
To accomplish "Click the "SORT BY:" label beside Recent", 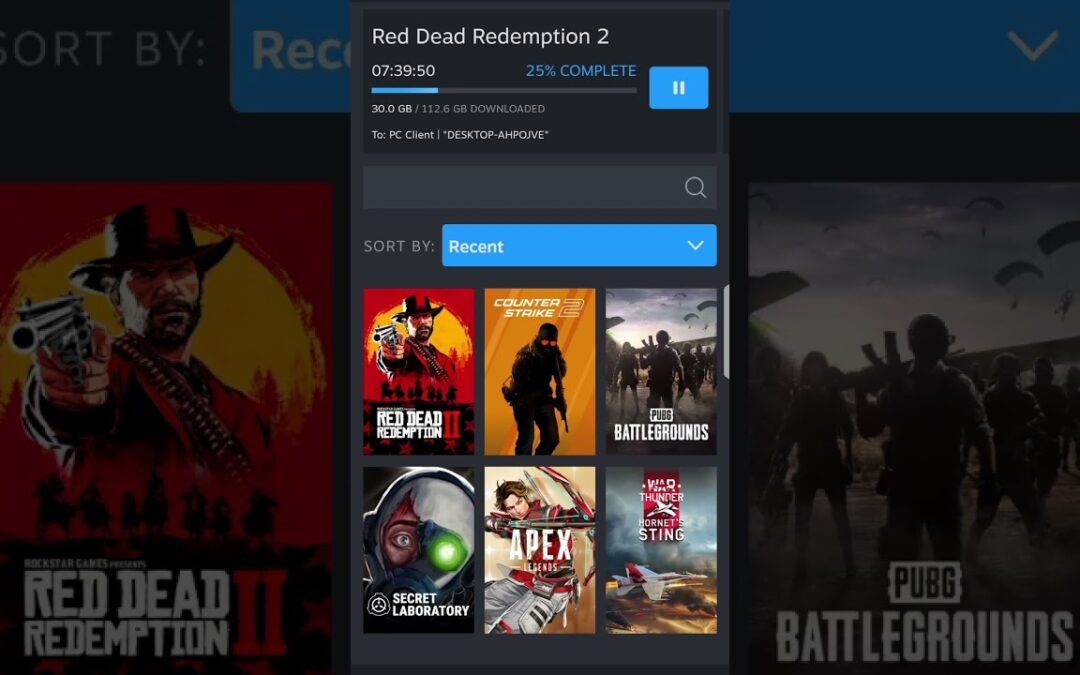I will click(399, 246).
